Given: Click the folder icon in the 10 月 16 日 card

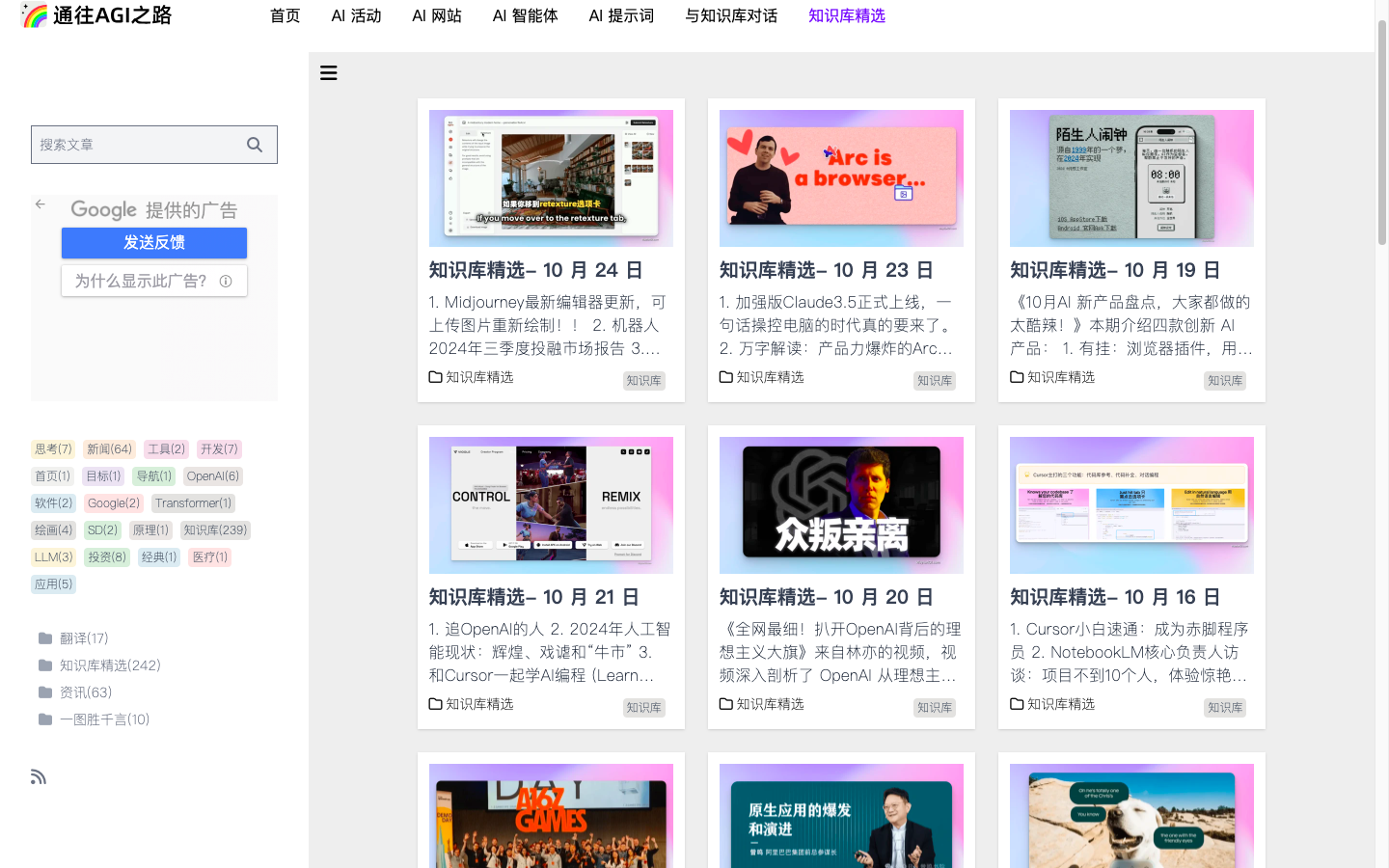Looking at the screenshot, I should (x=1017, y=704).
